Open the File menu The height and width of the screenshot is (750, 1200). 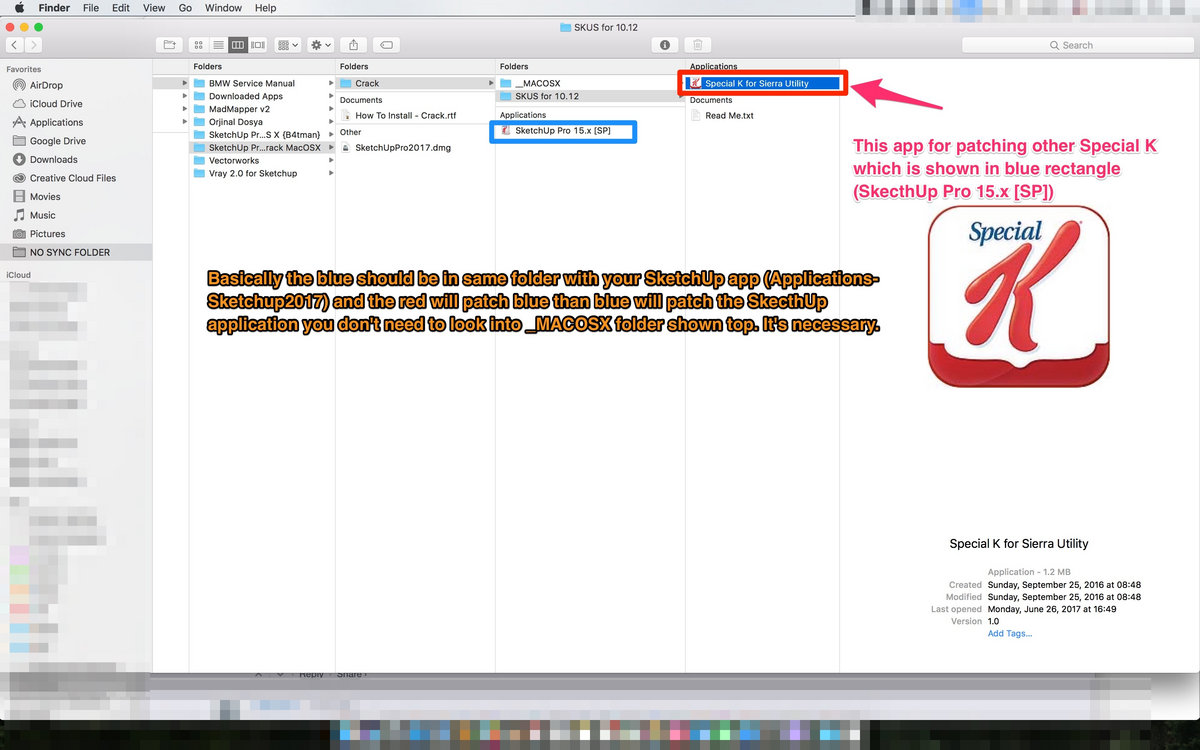tap(91, 8)
